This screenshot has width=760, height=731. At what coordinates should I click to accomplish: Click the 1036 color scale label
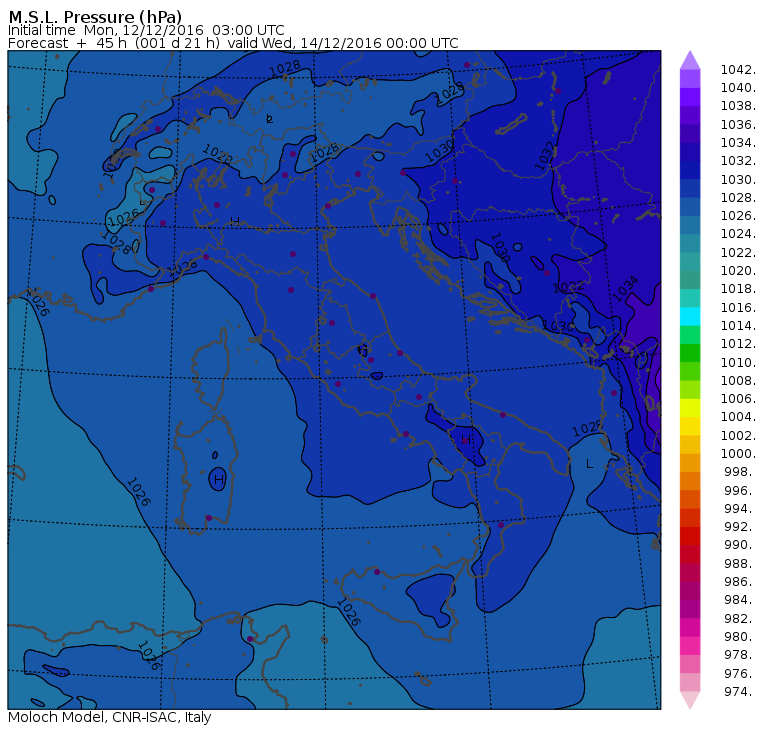coord(738,125)
